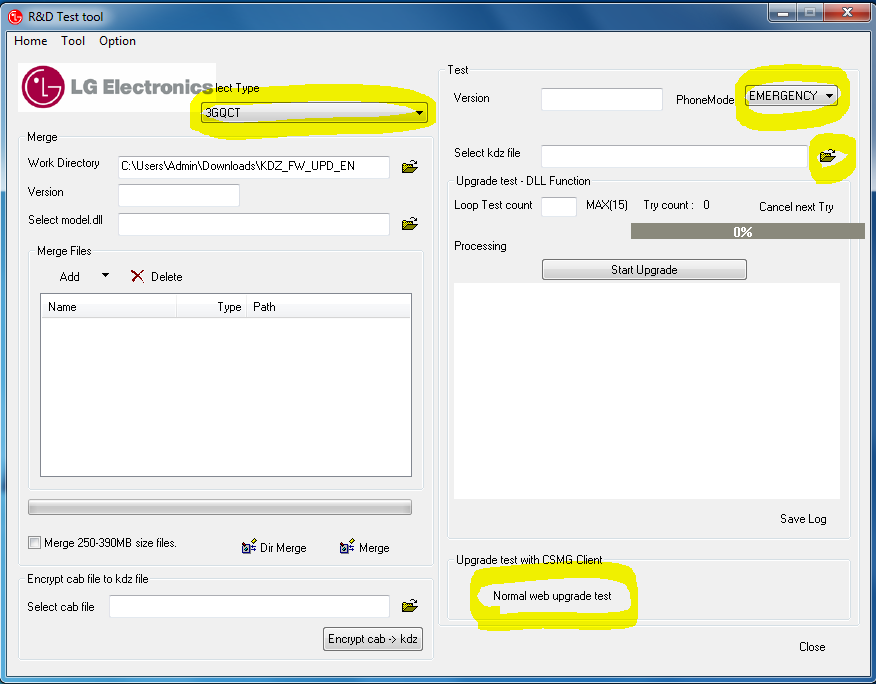Open the Option menu
Screen dimensions: 876x684
[117, 41]
